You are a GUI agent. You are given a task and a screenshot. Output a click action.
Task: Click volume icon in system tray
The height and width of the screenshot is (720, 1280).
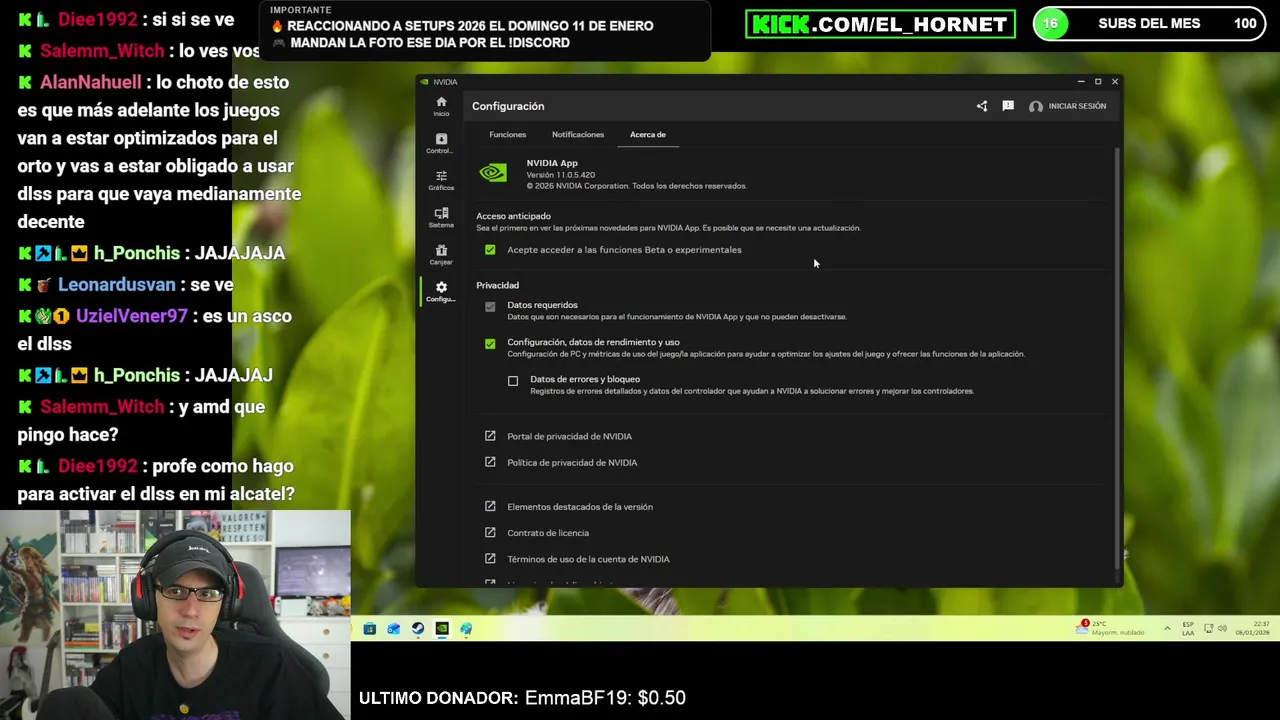(1223, 629)
